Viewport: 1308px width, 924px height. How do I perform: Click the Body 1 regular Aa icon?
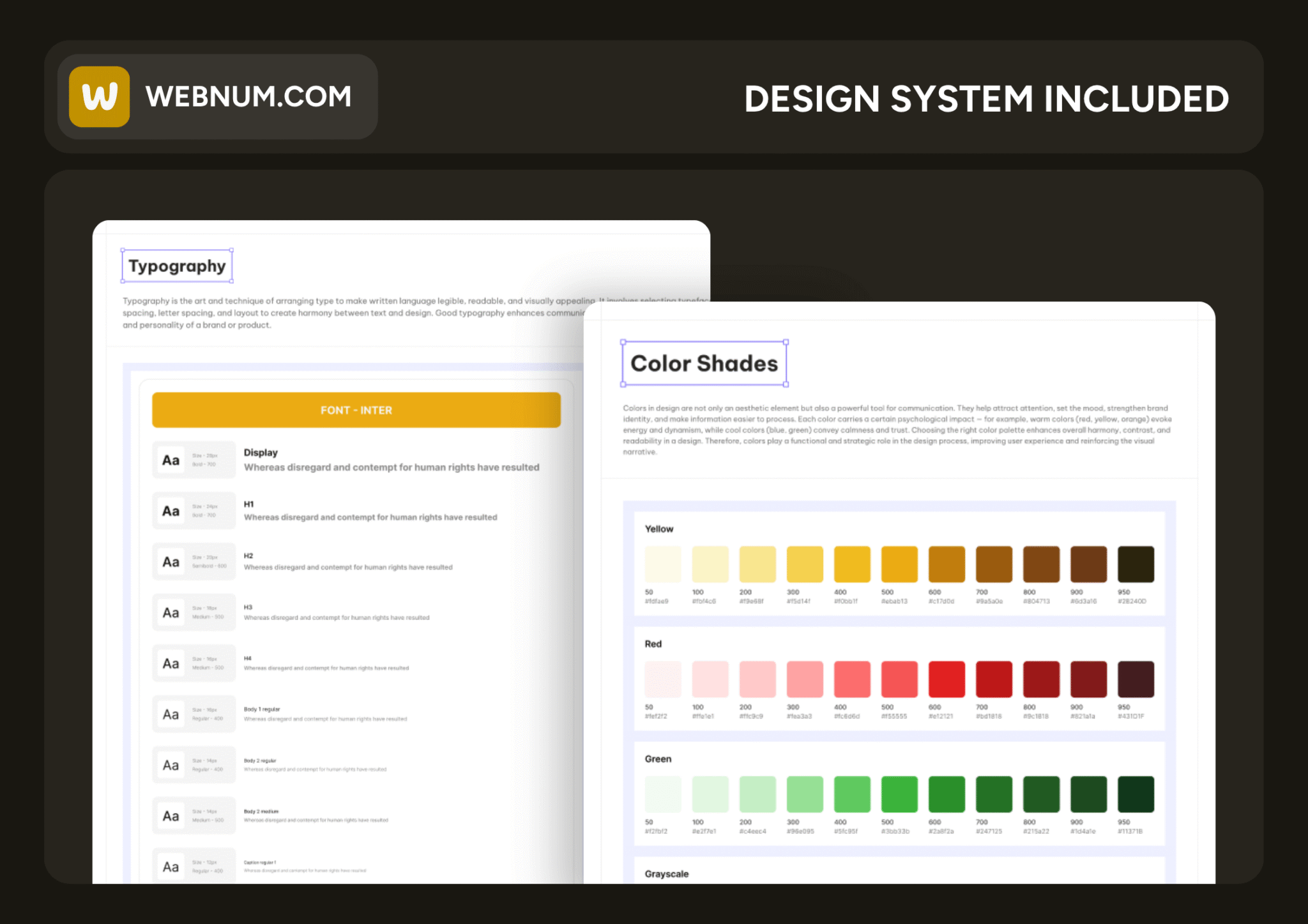171,714
